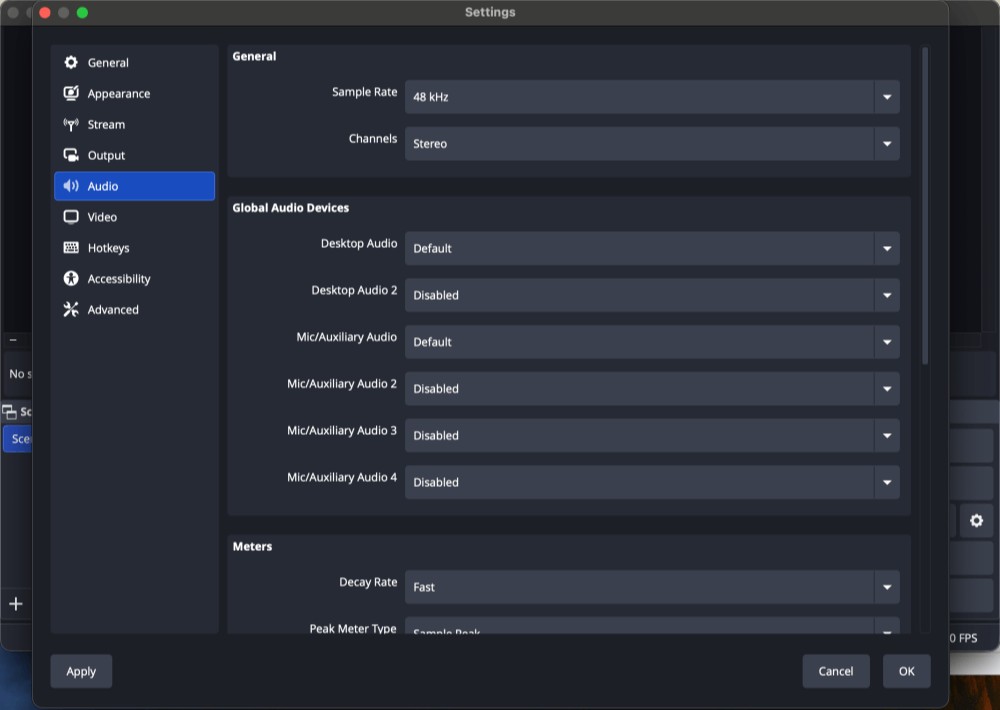Open the Sample Rate dropdown
This screenshot has height=710, width=1000.
tap(885, 97)
